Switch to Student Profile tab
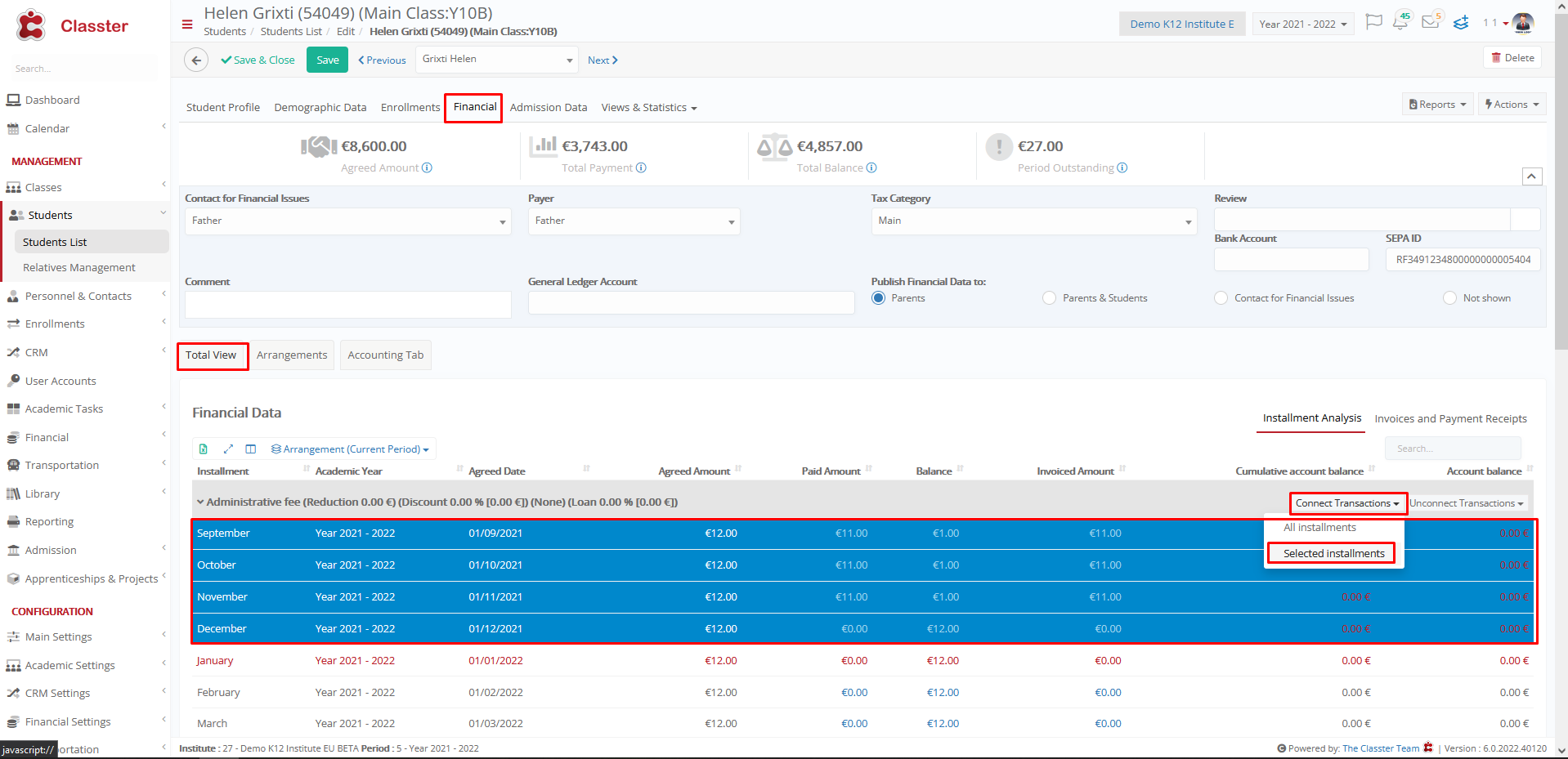Screen dimensions: 1568x759 point(223,107)
